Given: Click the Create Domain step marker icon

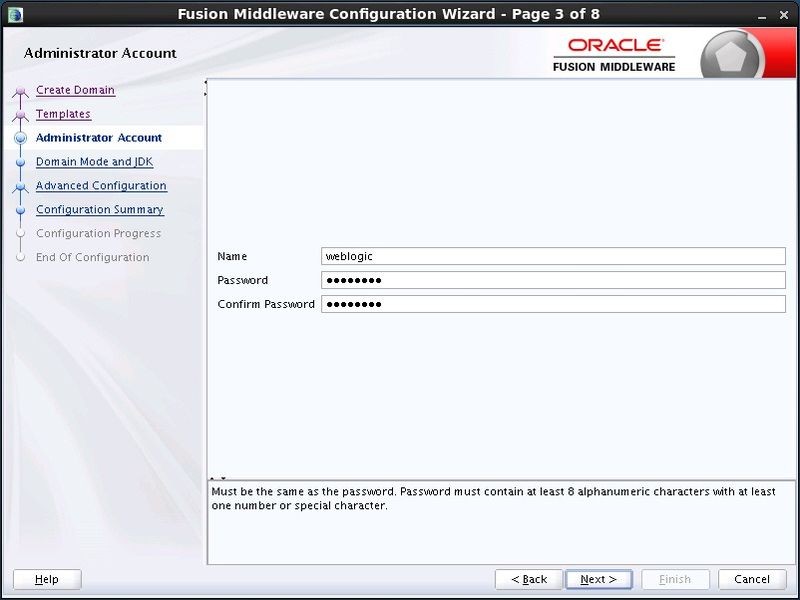Looking at the screenshot, I should tap(20, 91).
